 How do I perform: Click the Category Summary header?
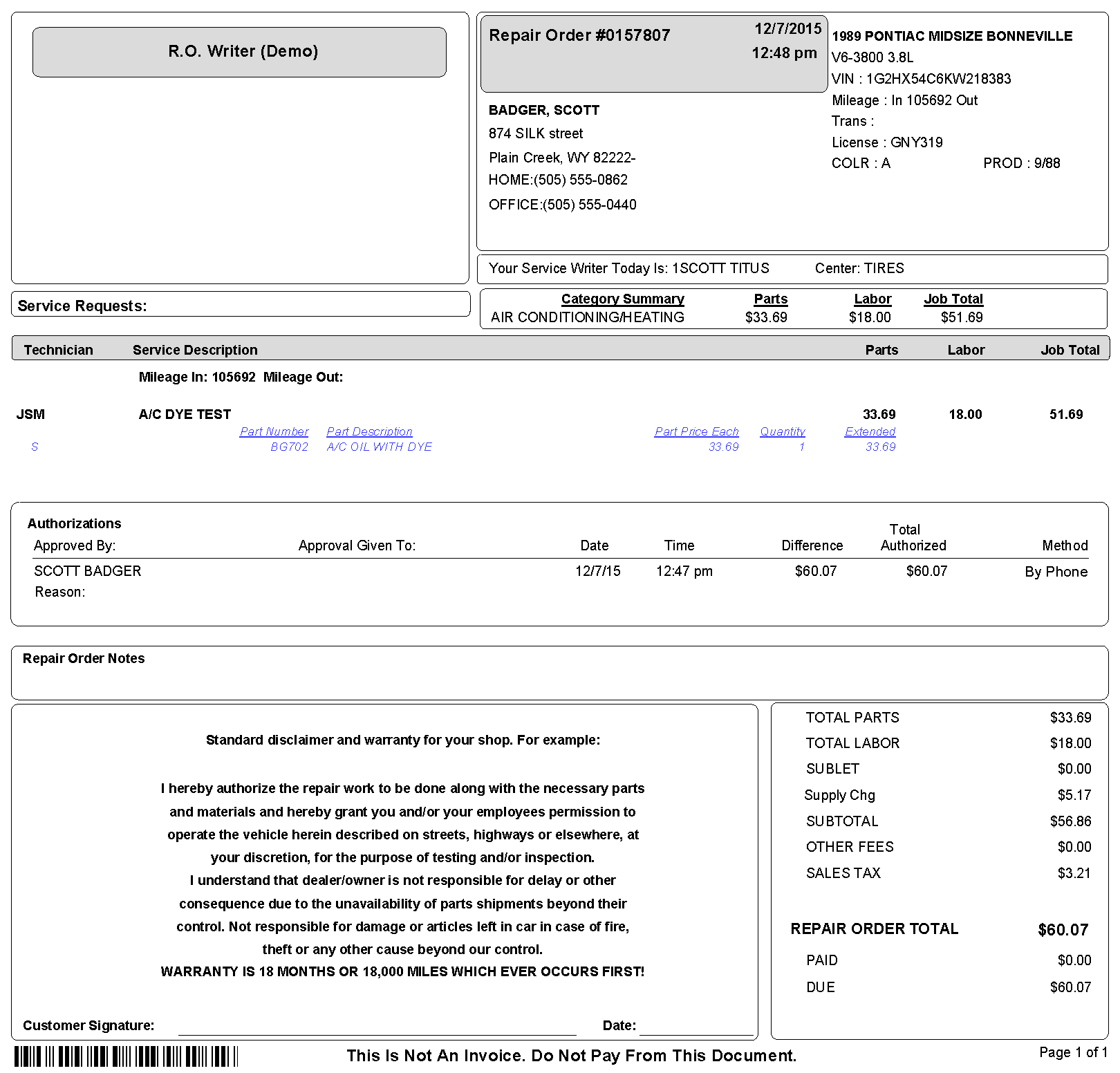click(x=622, y=299)
